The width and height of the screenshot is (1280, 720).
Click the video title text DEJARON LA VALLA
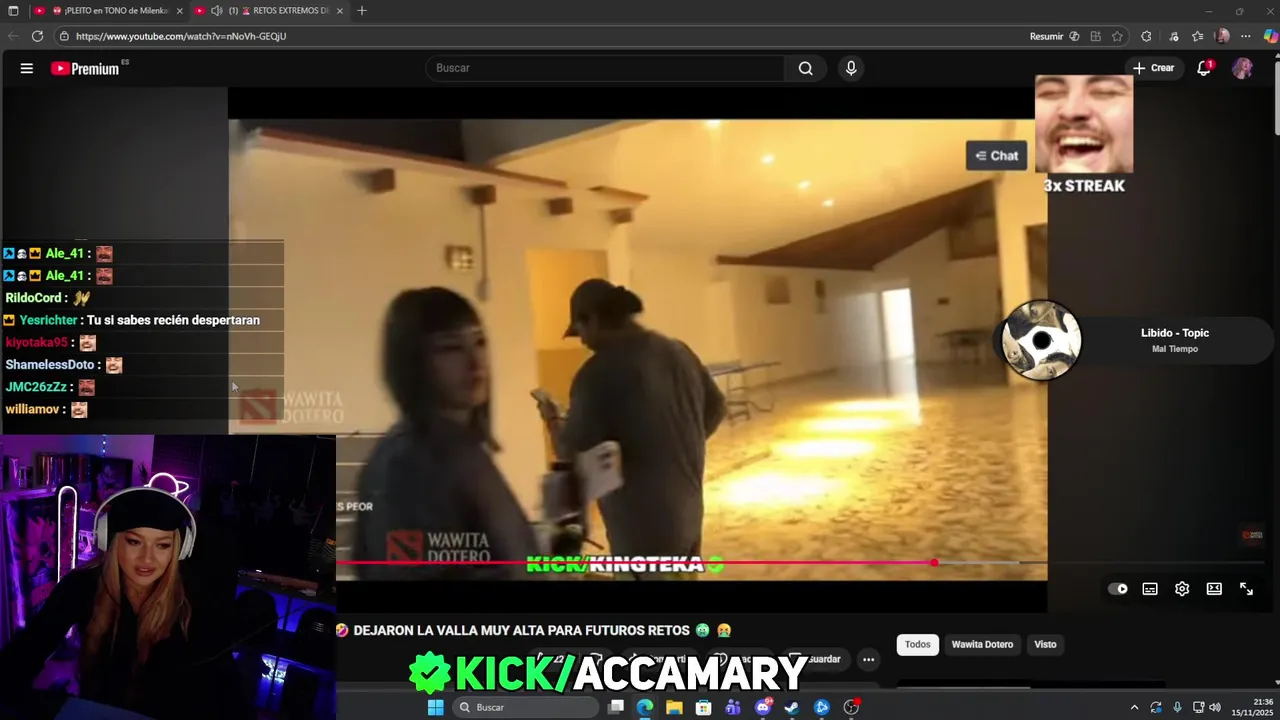click(522, 630)
